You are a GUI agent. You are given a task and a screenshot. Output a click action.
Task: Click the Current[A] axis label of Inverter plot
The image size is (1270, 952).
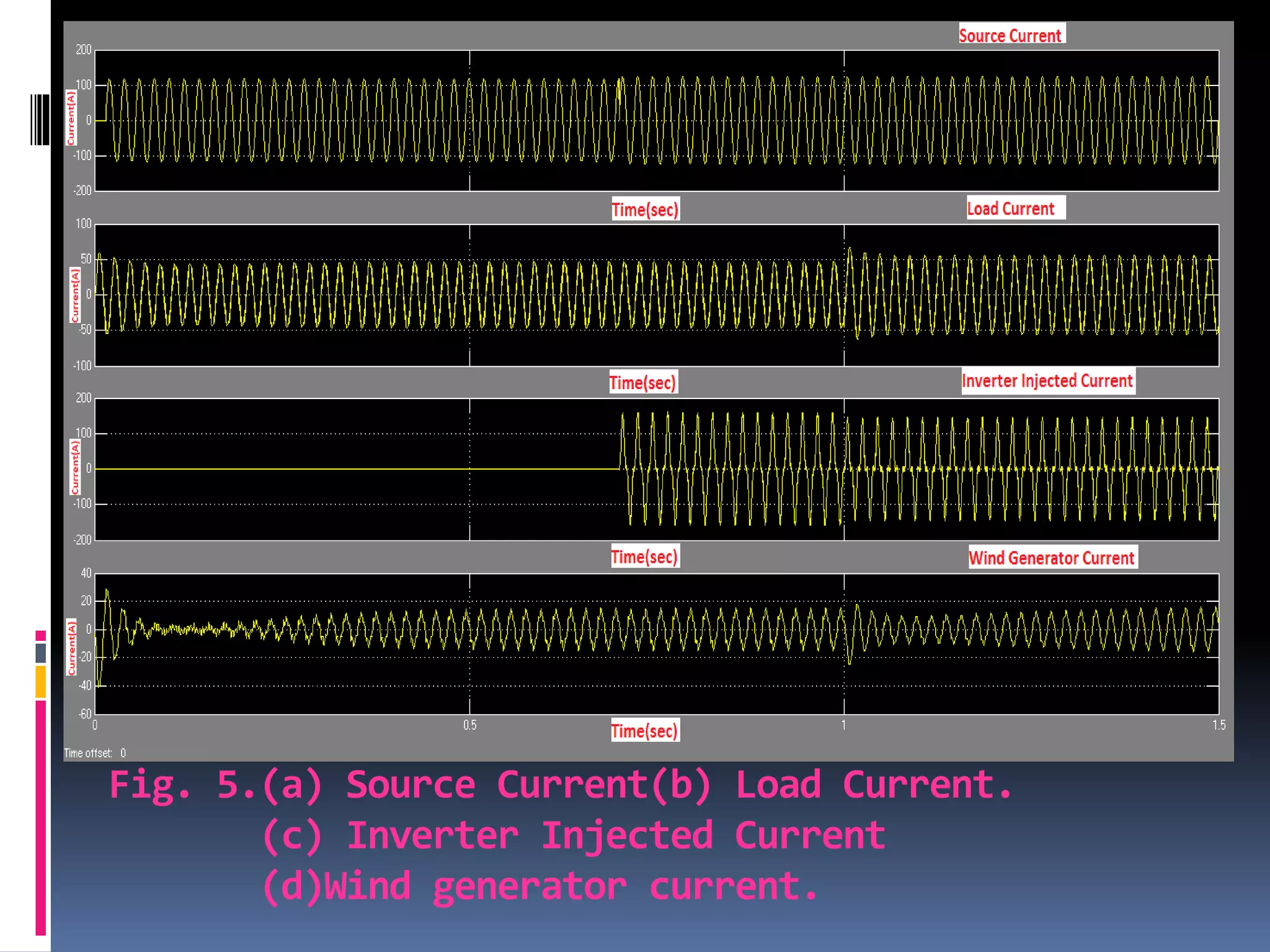pos(74,467)
